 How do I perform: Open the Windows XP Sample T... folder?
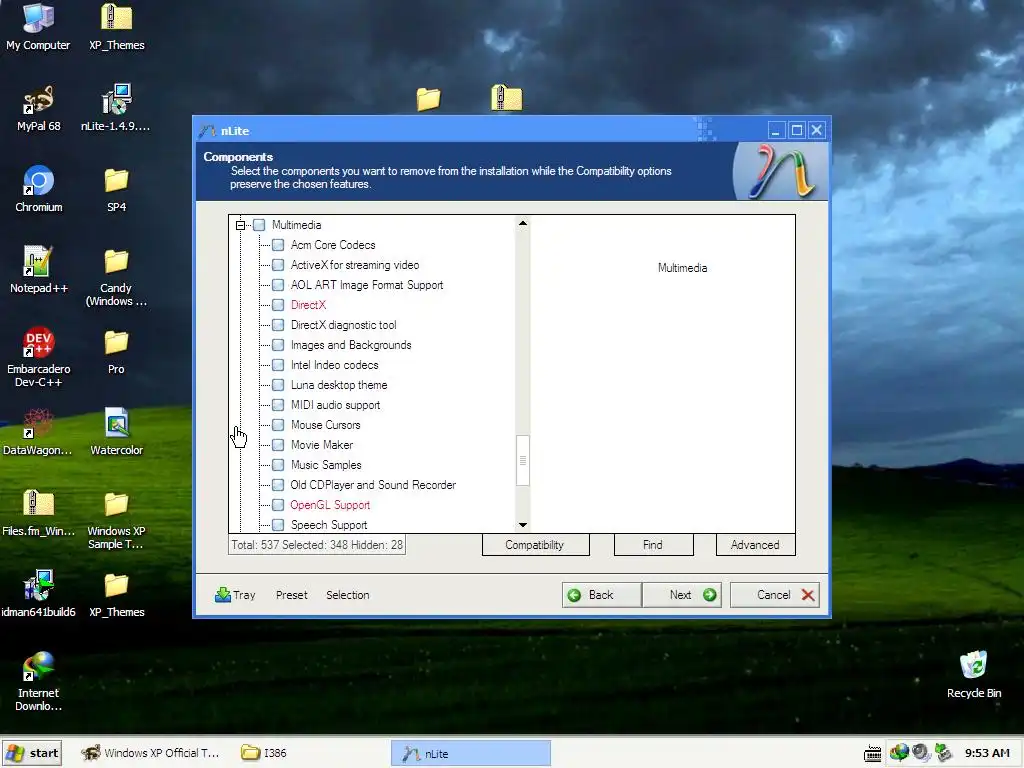(116, 519)
